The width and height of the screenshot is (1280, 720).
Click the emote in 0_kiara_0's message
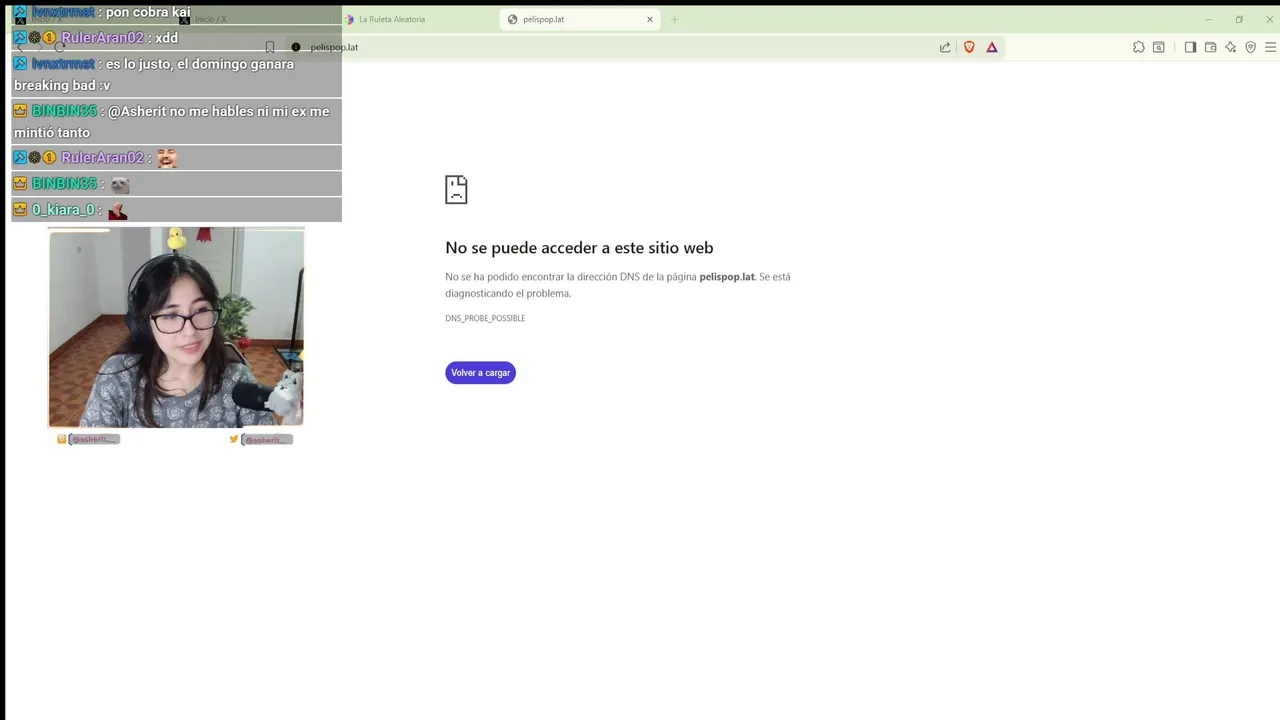pyautogui.click(x=117, y=210)
